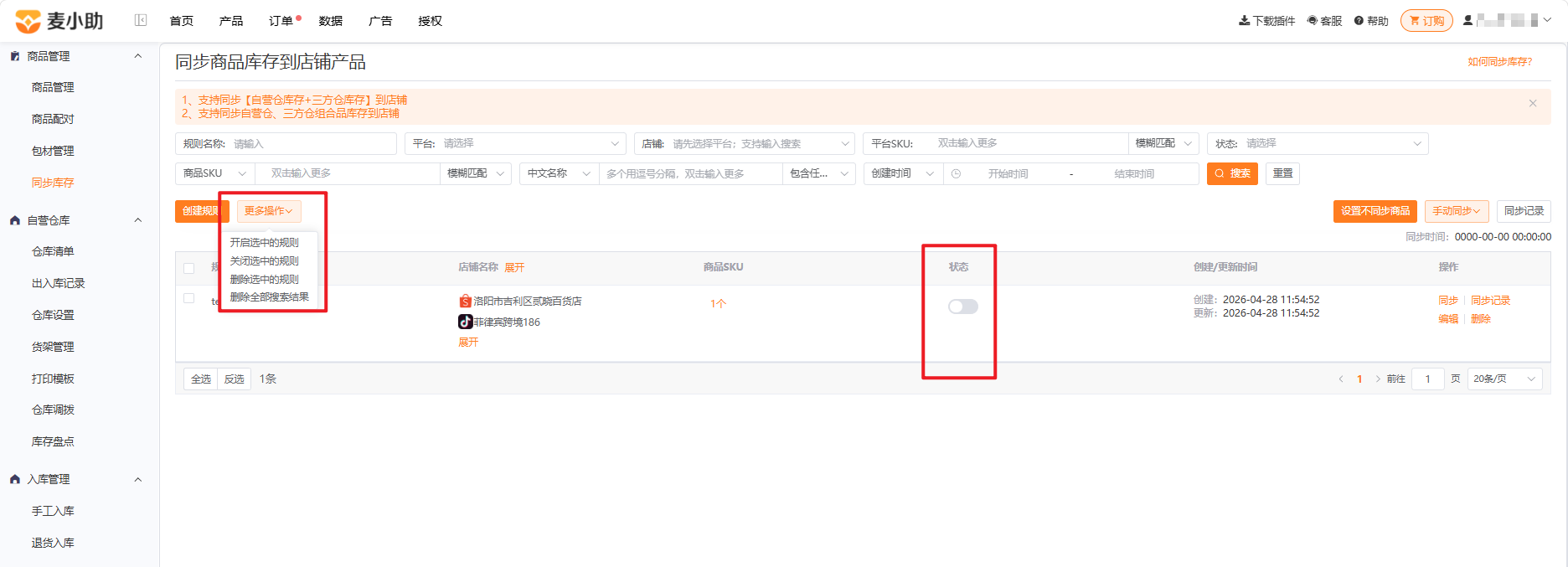Open the 包含任... dropdown
The height and width of the screenshot is (567, 1568).
tap(819, 173)
